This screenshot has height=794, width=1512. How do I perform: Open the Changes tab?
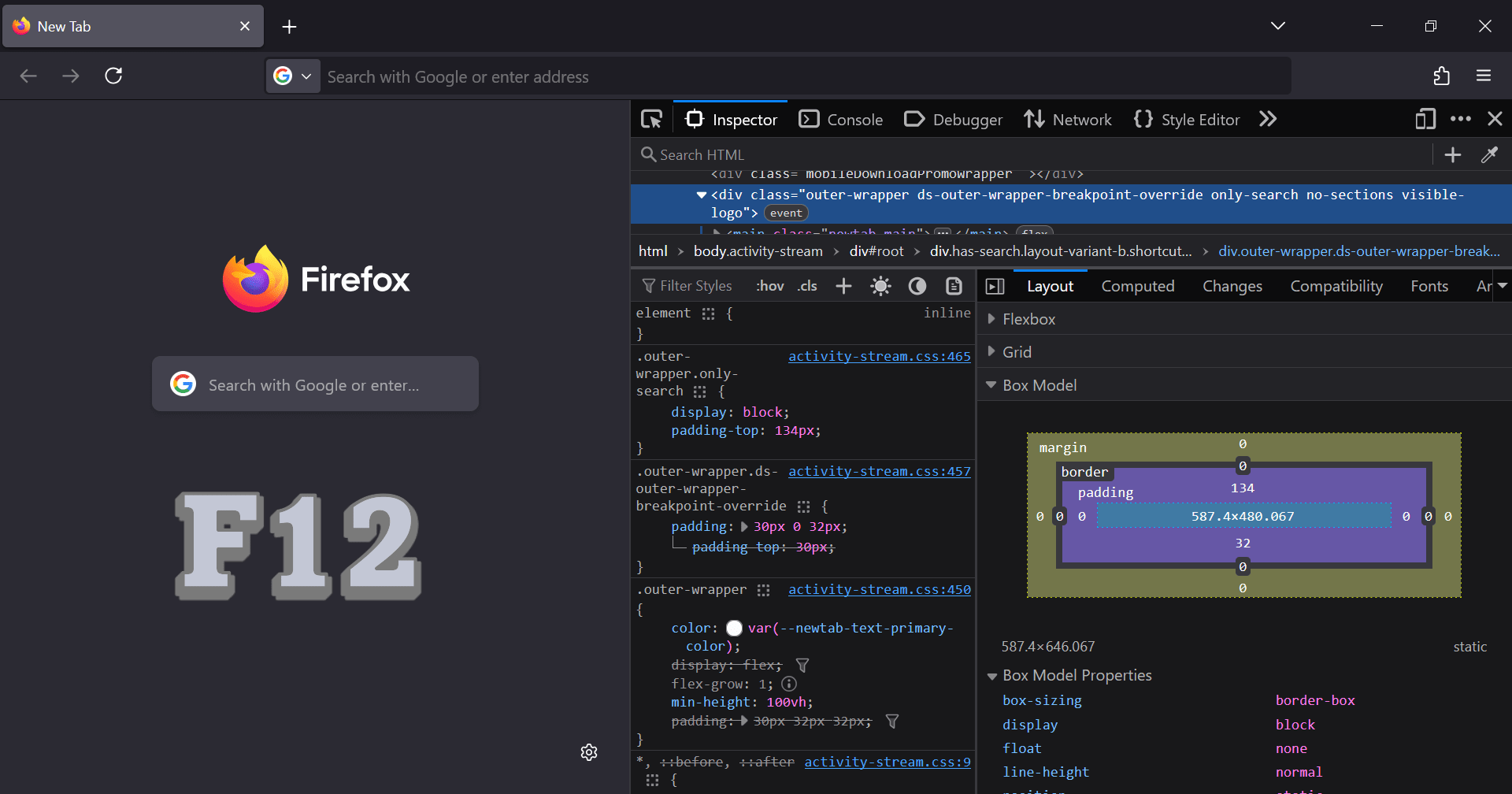(1232, 286)
